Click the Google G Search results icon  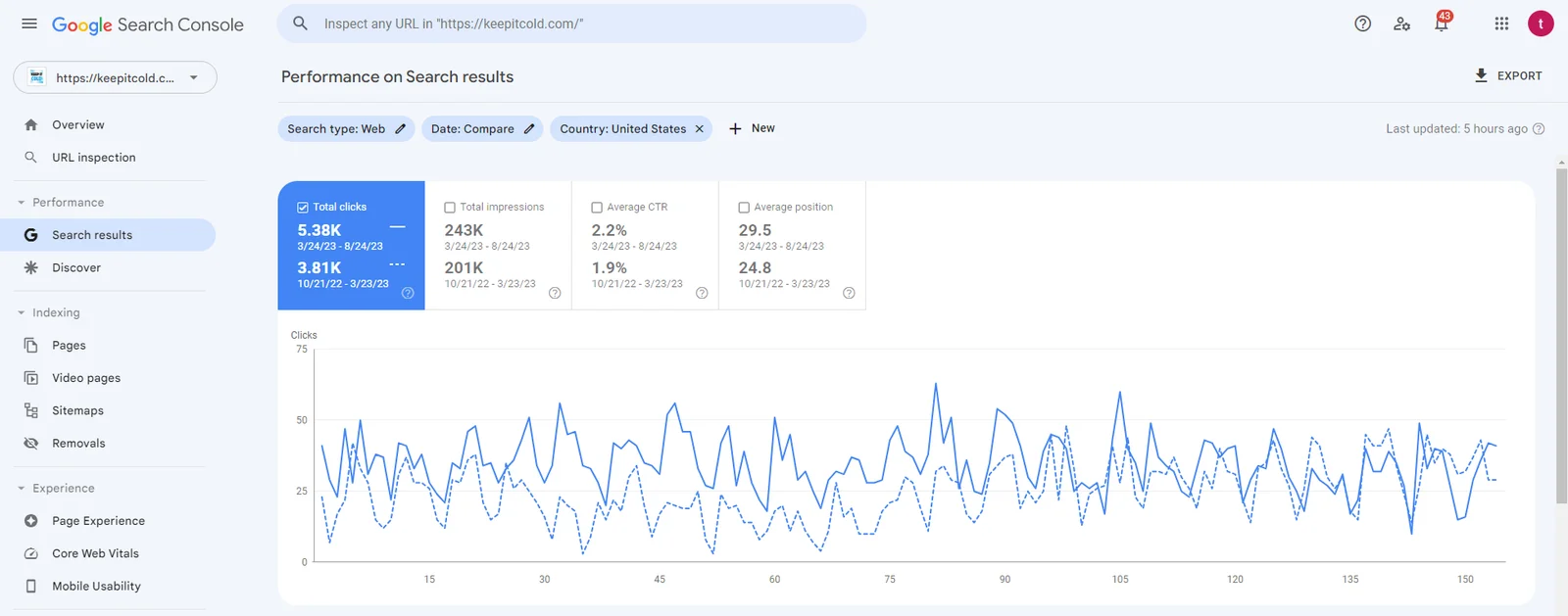pos(30,235)
